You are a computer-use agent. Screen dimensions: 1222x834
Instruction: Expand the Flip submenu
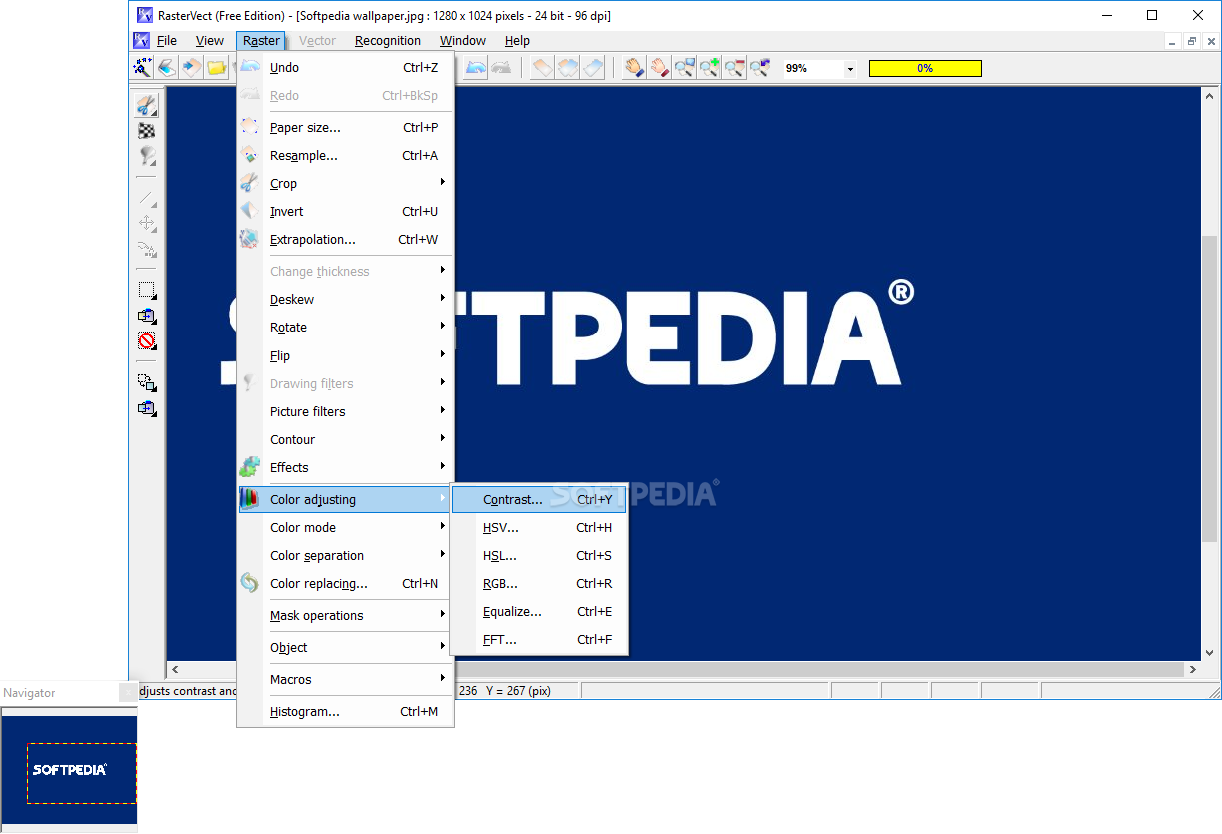pyautogui.click(x=345, y=356)
